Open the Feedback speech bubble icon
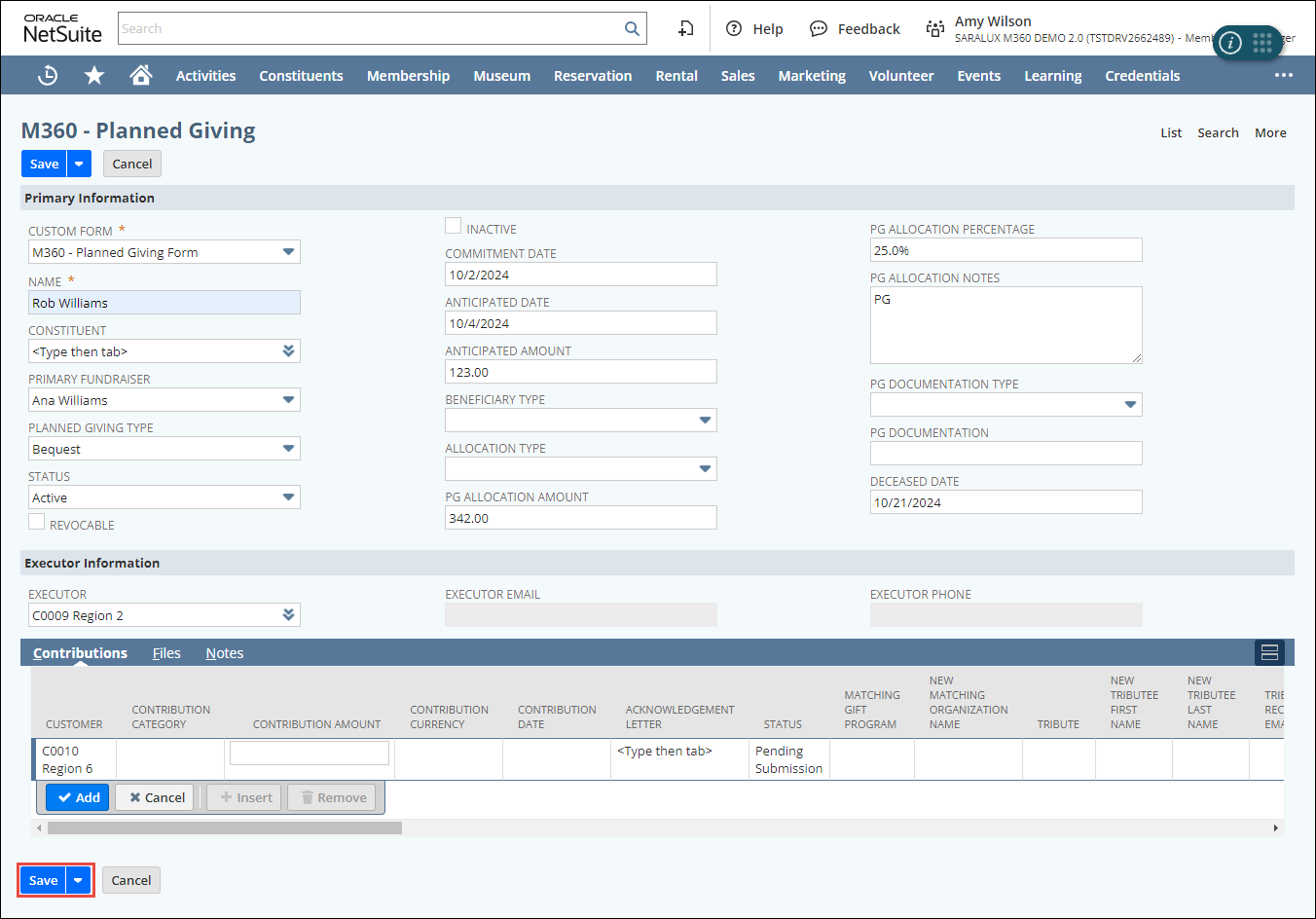 (x=819, y=29)
